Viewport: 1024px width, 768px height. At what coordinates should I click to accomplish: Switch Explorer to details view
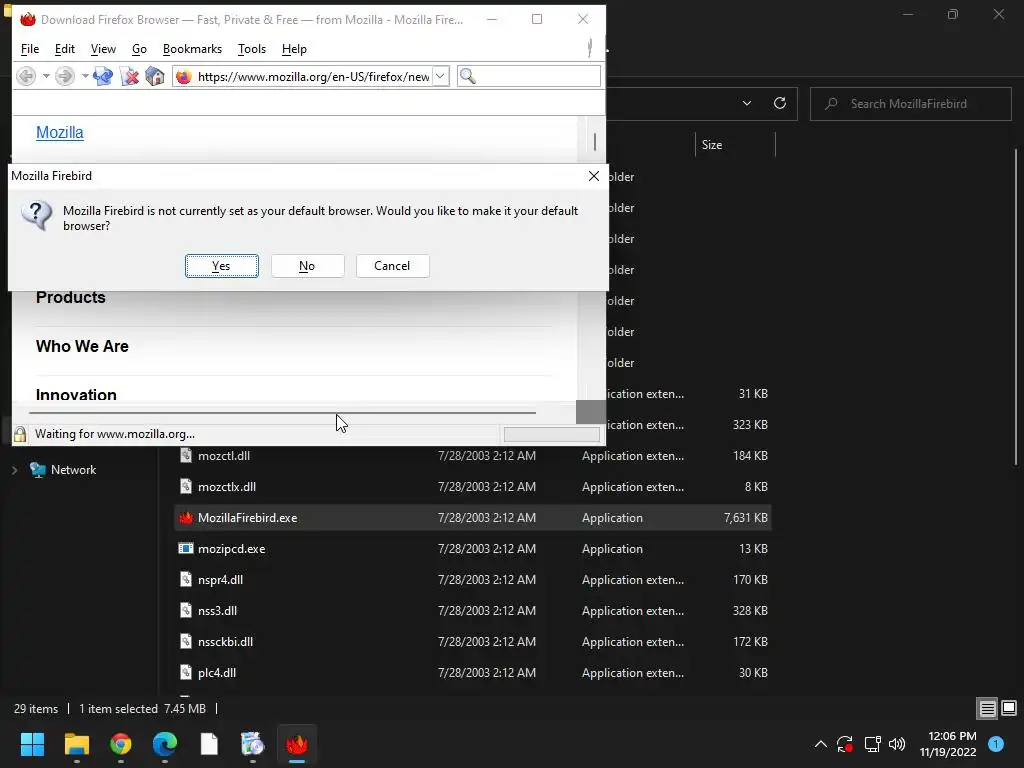[x=987, y=709]
